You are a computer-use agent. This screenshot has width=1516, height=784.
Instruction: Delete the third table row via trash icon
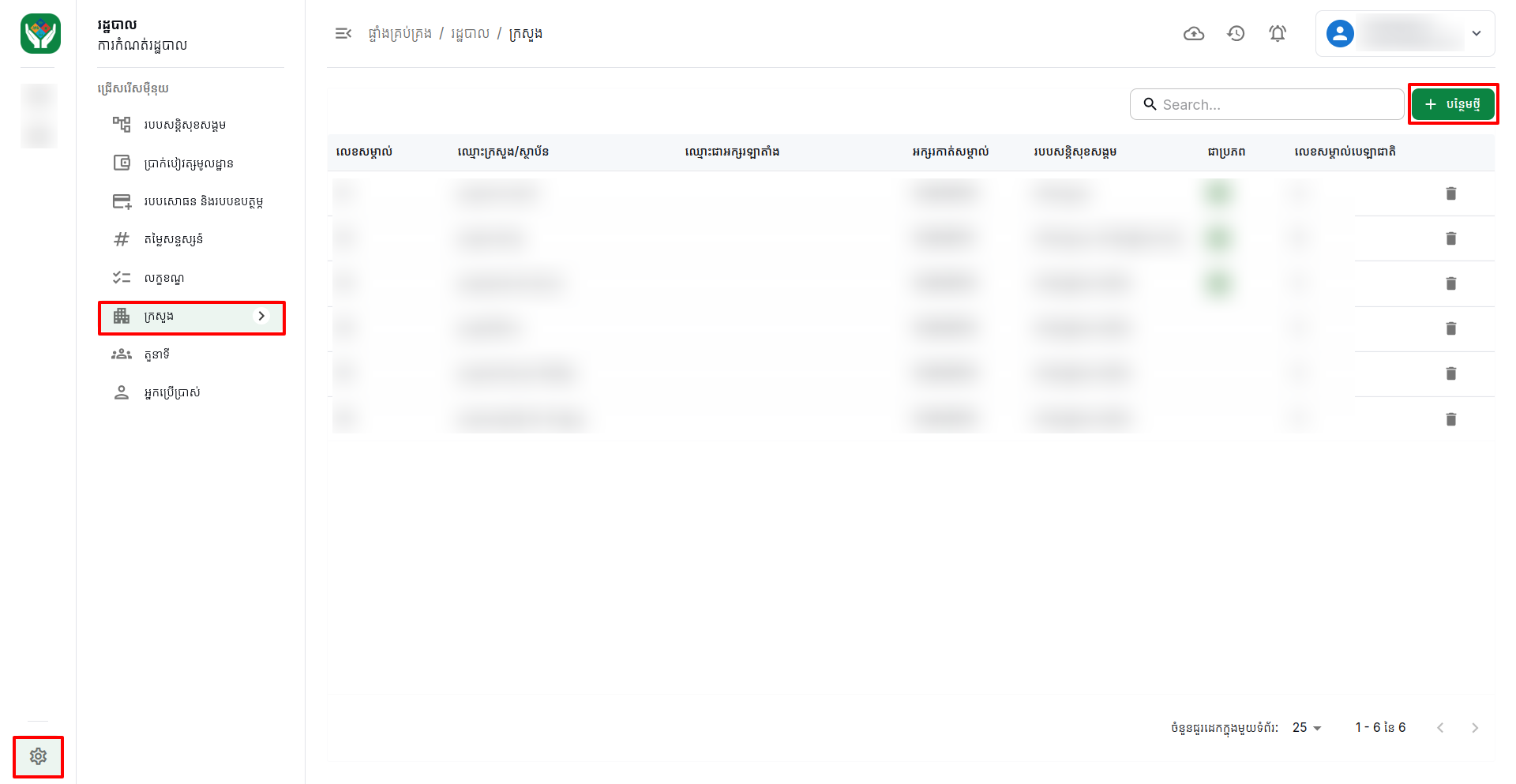(1450, 283)
